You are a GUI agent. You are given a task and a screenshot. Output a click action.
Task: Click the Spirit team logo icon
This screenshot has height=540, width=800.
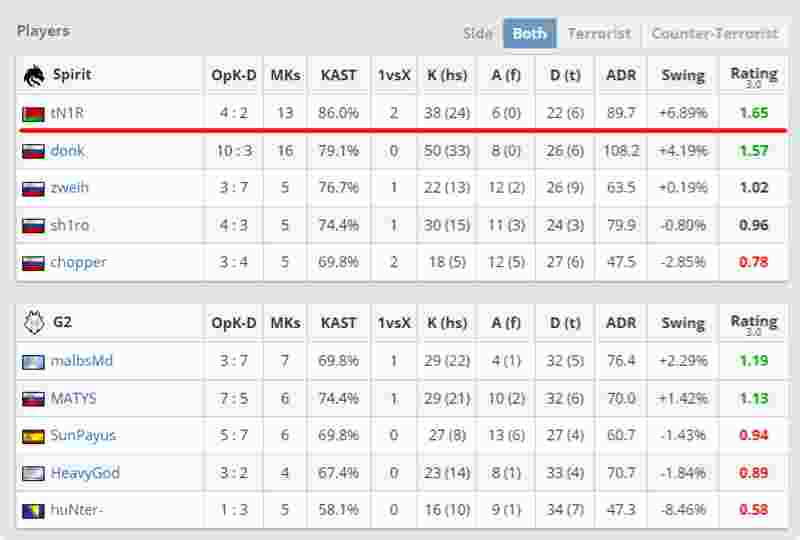click(x=33, y=75)
